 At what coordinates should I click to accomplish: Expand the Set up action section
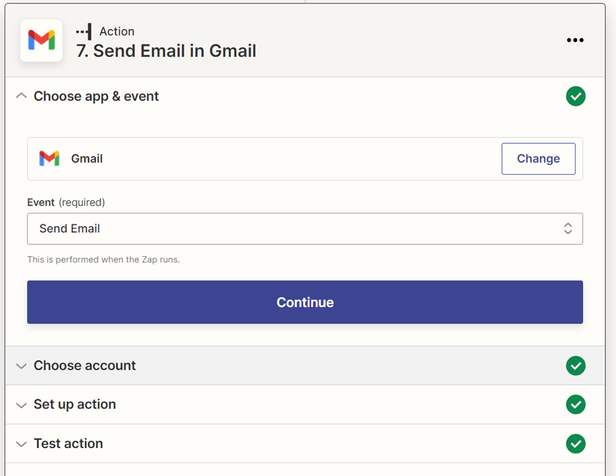(21, 405)
